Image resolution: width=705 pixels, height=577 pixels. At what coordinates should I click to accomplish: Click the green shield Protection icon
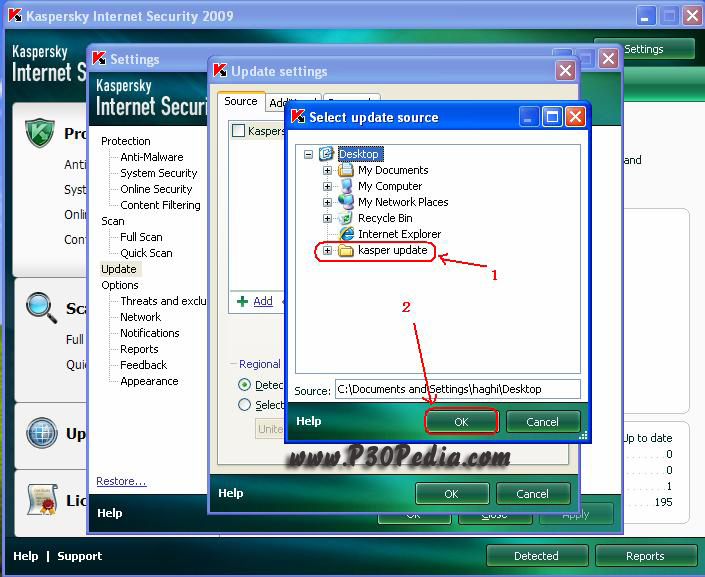click(40, 133)
